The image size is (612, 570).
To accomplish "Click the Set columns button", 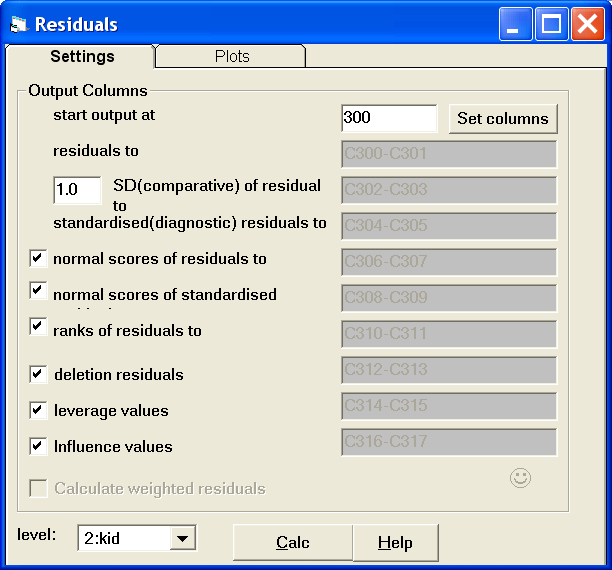I will pos(503,119).
